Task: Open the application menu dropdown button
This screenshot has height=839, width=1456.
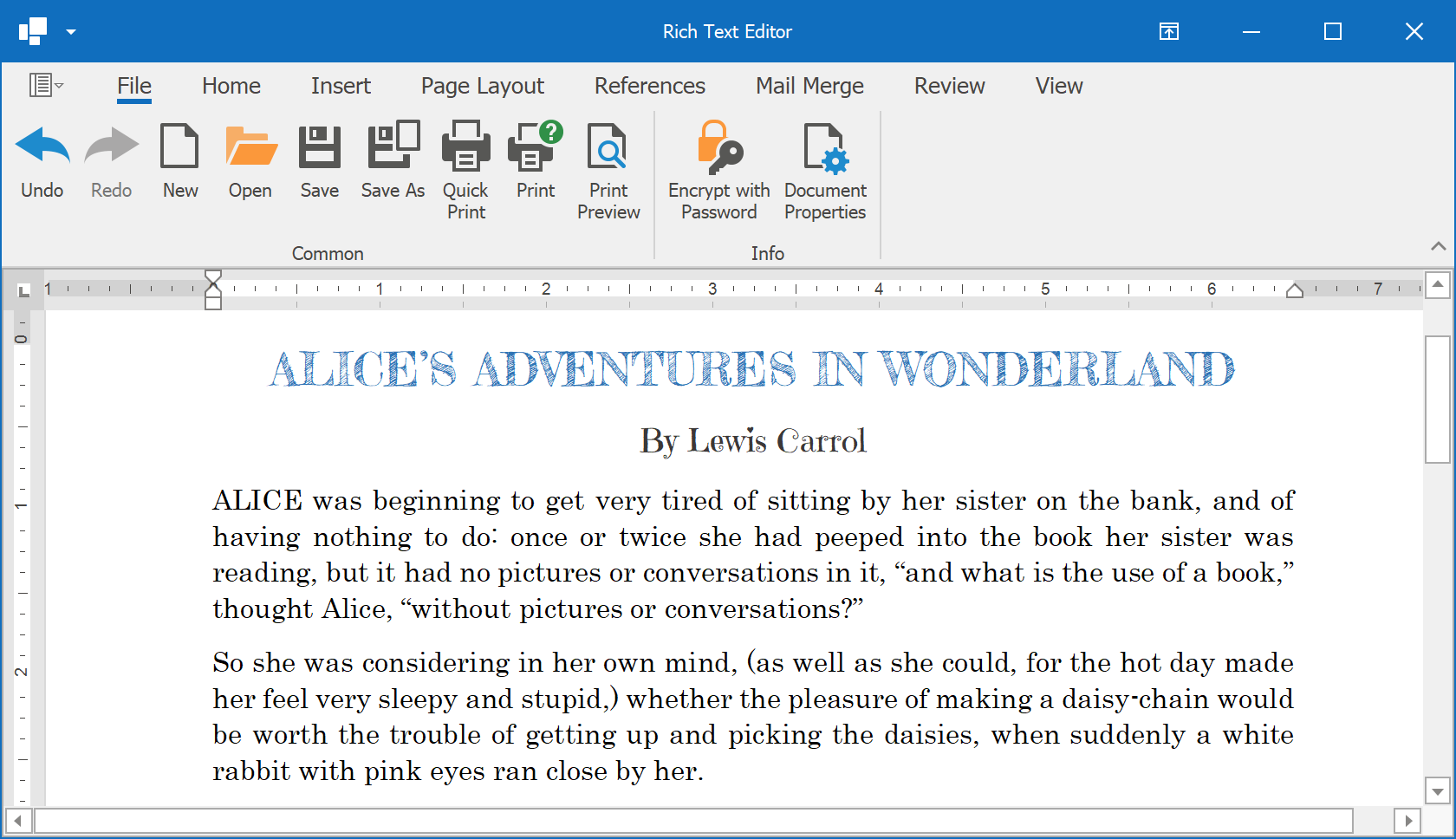Action: pyautogui.click(x=46, y=85)
